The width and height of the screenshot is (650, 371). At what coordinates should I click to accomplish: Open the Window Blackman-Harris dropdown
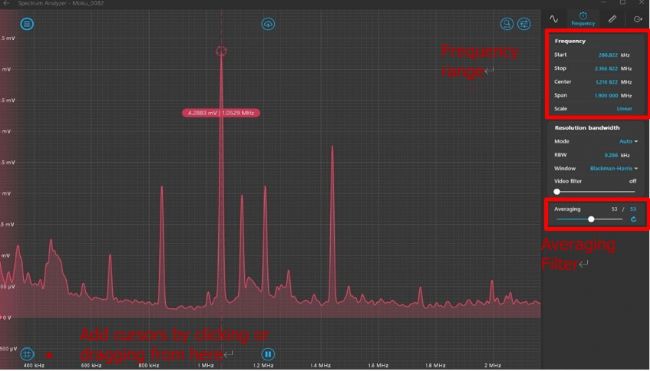[614, 168]
